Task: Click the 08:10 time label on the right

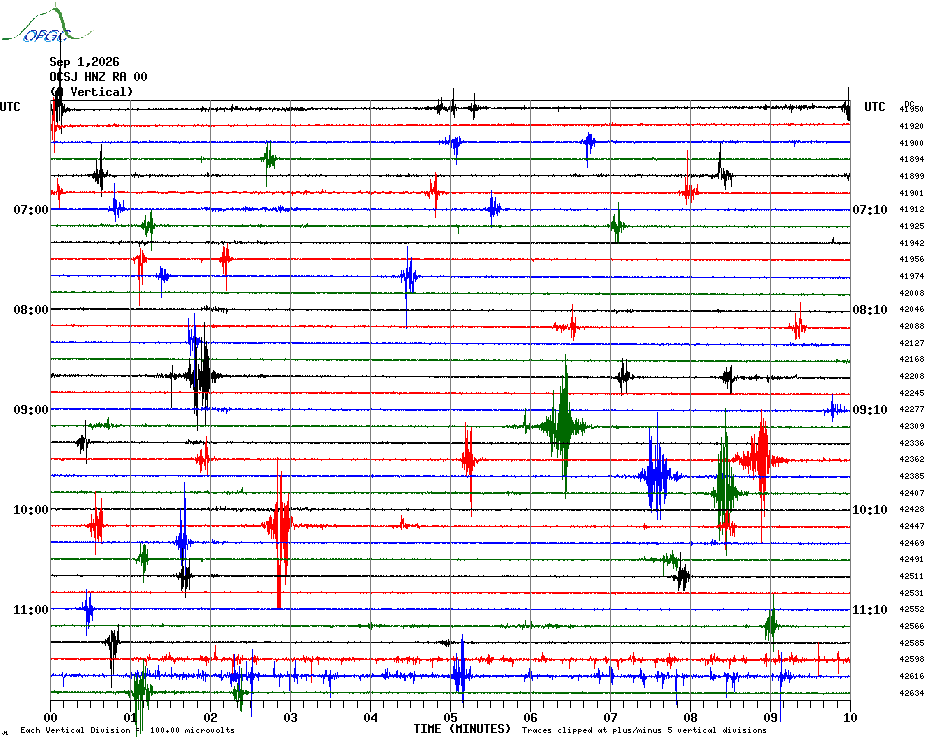Action: click(x=870, y=310)
